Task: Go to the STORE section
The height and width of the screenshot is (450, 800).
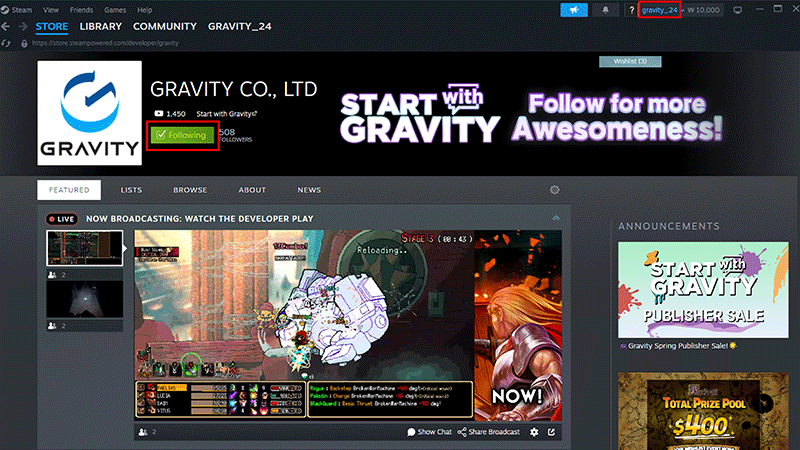Action: tap(52, 27)
